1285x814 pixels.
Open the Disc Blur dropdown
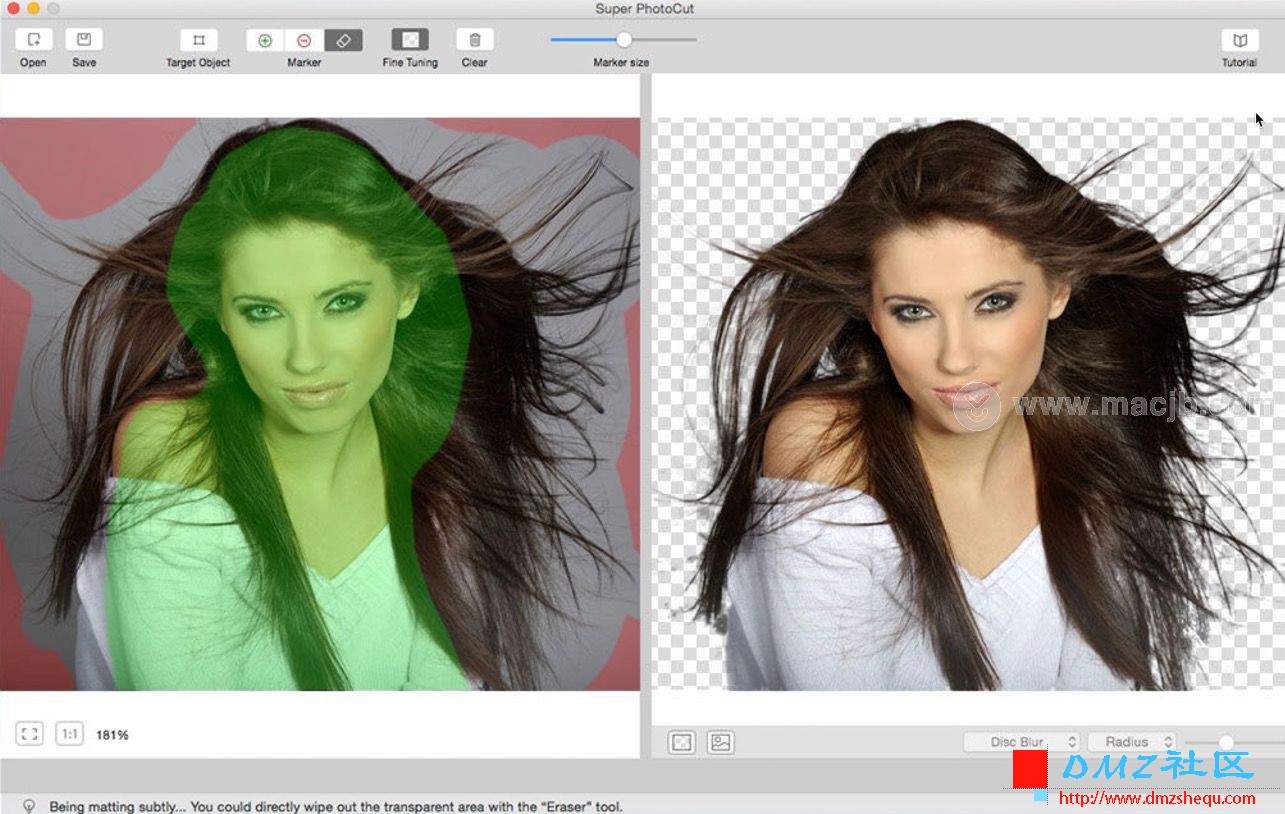pyautogui.click(x=1022, y=742)
